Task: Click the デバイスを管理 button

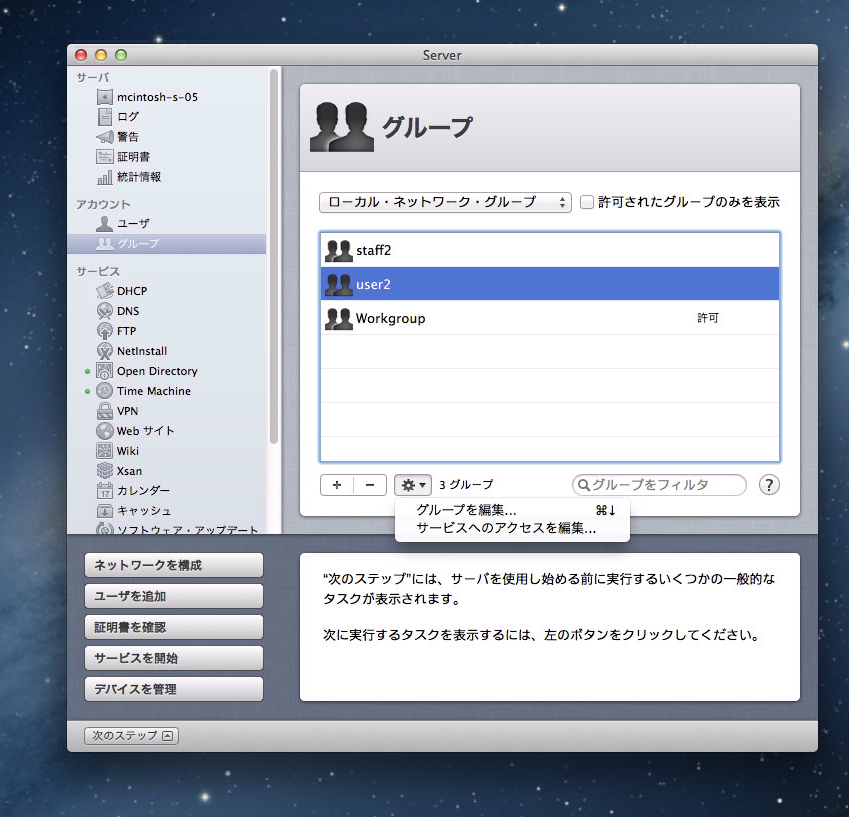Action: click(x=174, y=689)
